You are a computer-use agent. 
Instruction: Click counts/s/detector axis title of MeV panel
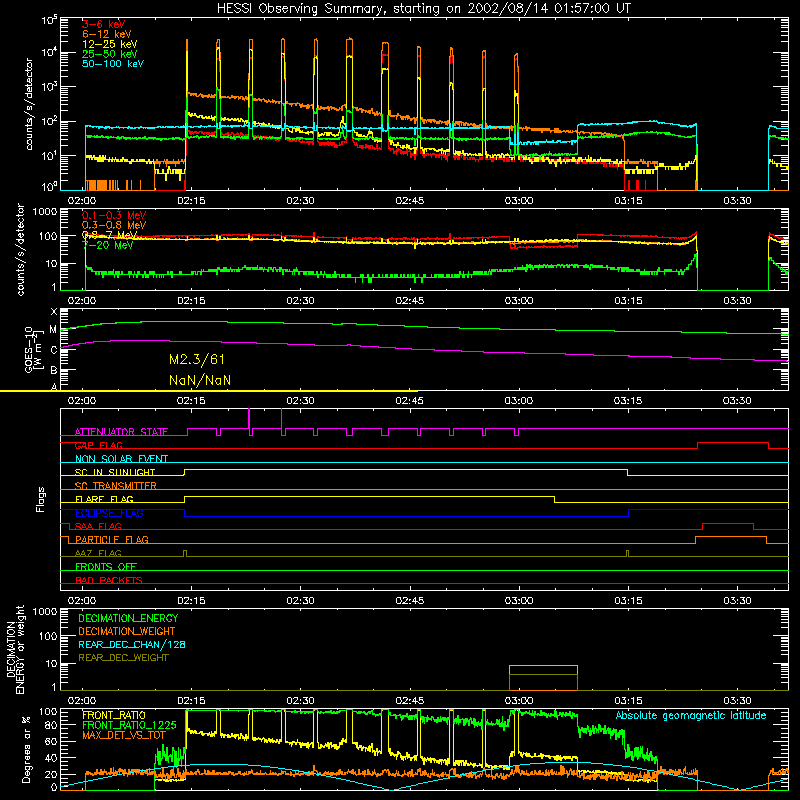20,249
